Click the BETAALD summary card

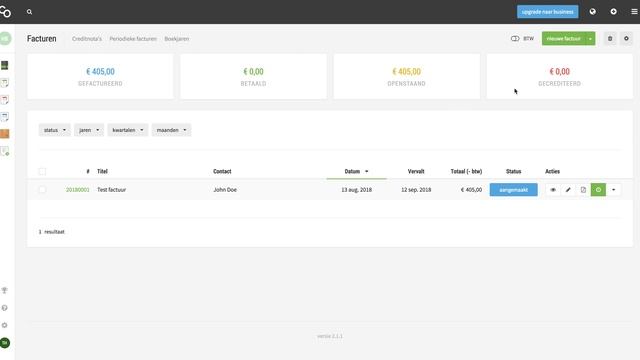point(253,76)
